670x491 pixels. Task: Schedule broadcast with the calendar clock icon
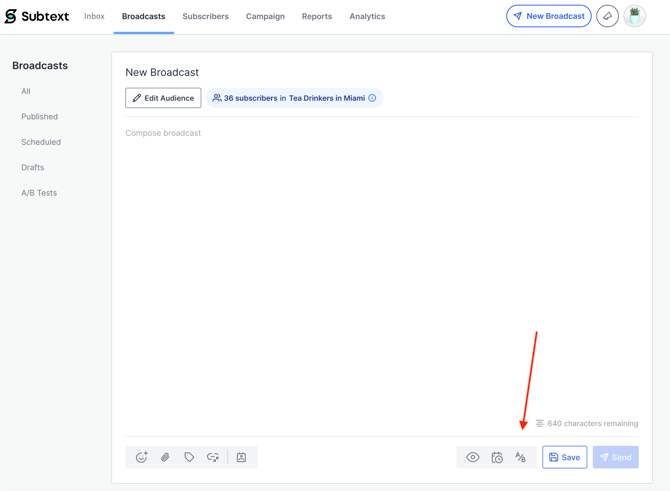497,457
